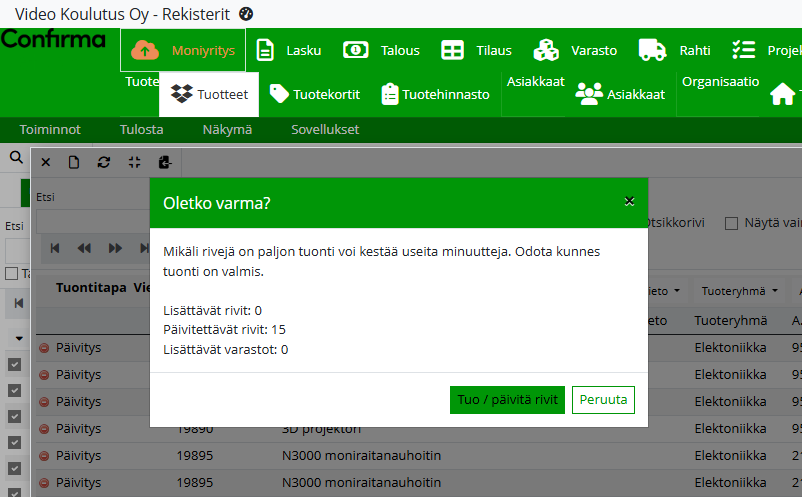Viewport: 802px width, 497px height.
Task: Open Tuotekortit product cards
Action: (315, 94)
